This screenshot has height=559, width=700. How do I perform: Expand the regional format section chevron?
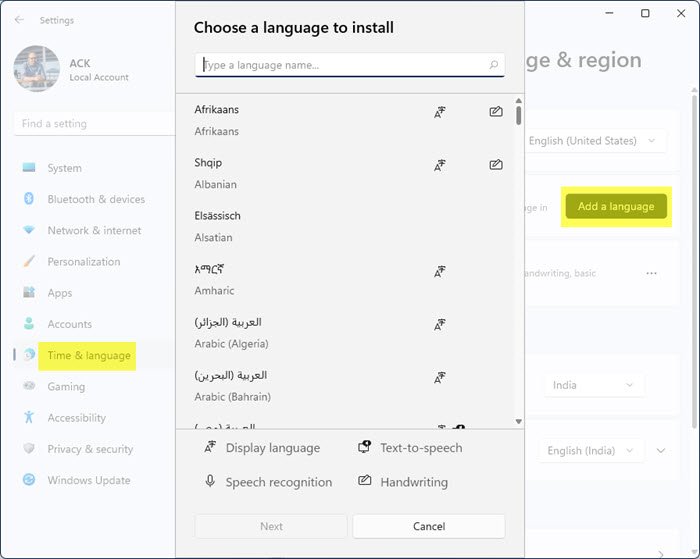tap(661, 451)
